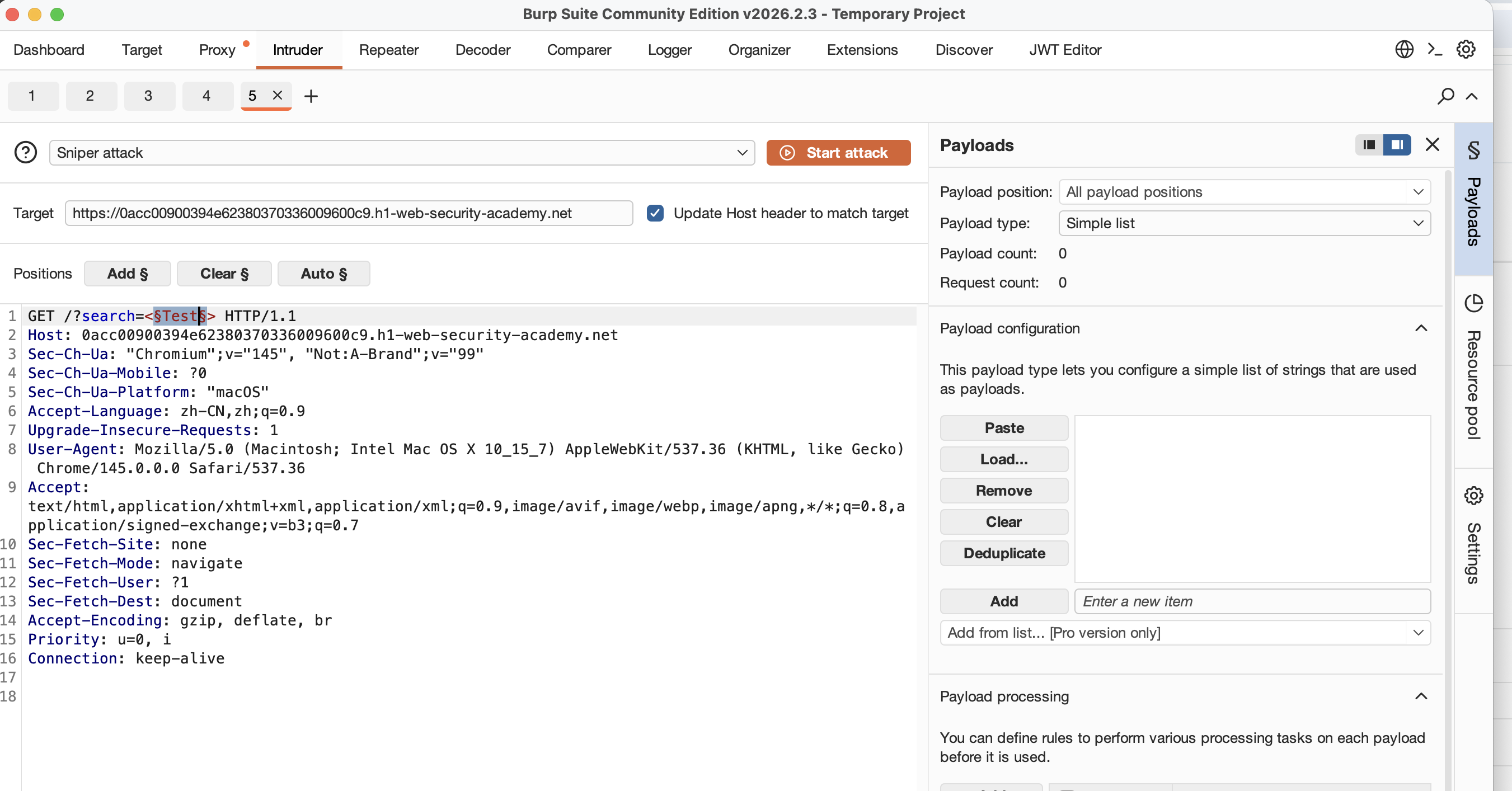Add a new Intruder tab with plus icon

(311, 96)
